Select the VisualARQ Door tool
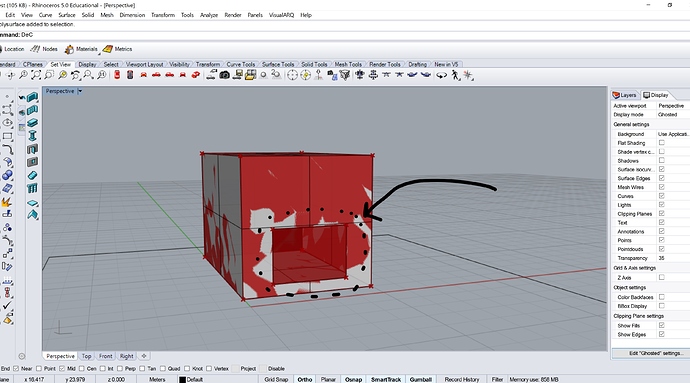Screen dimensions: 690x383 point(33,149)
